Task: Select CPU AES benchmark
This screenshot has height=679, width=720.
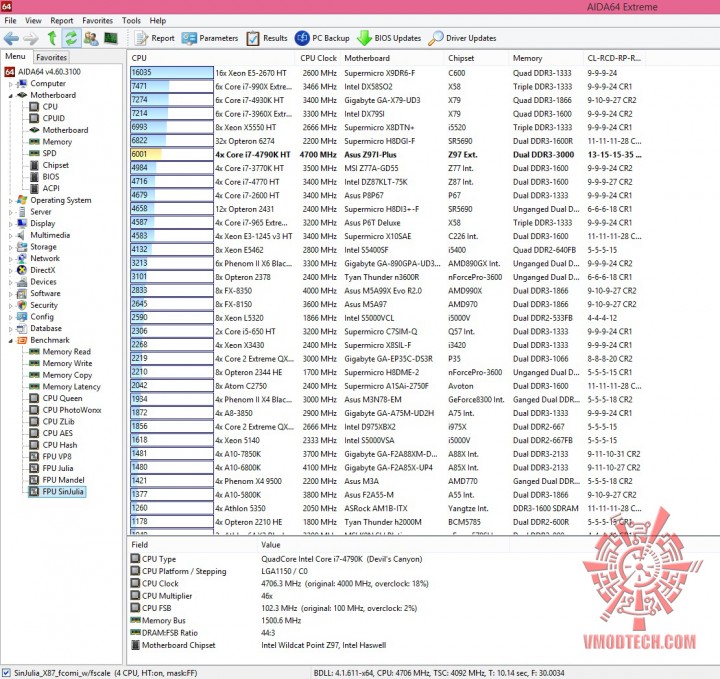Action: point(57,433)
